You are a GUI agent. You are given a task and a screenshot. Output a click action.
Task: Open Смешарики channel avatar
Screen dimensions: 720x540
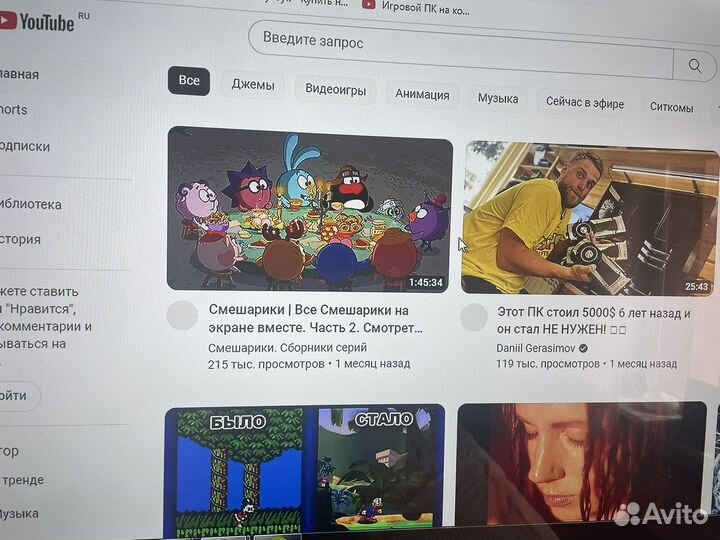182,315
